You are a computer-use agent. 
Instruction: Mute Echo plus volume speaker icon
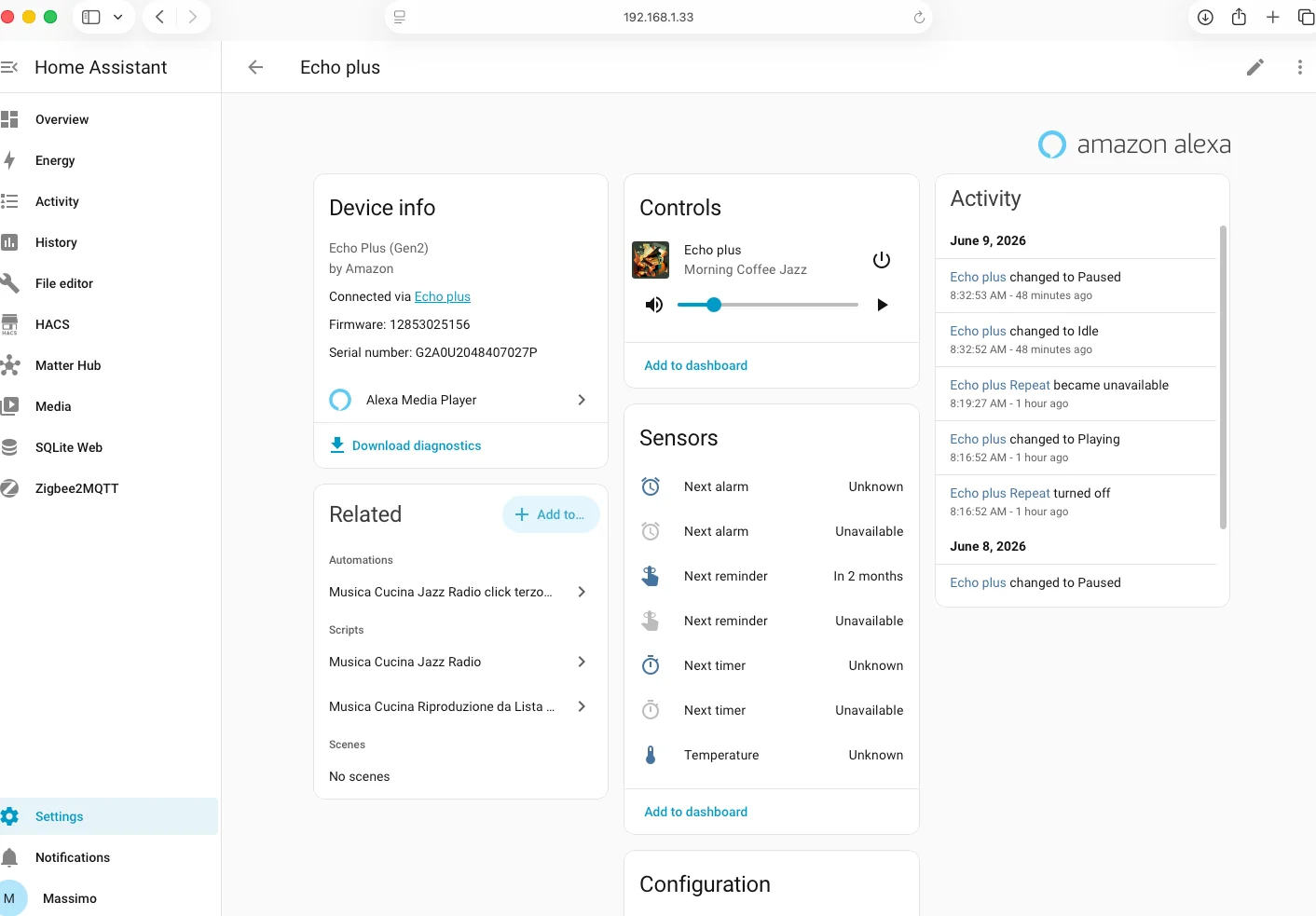coord(654,305)
